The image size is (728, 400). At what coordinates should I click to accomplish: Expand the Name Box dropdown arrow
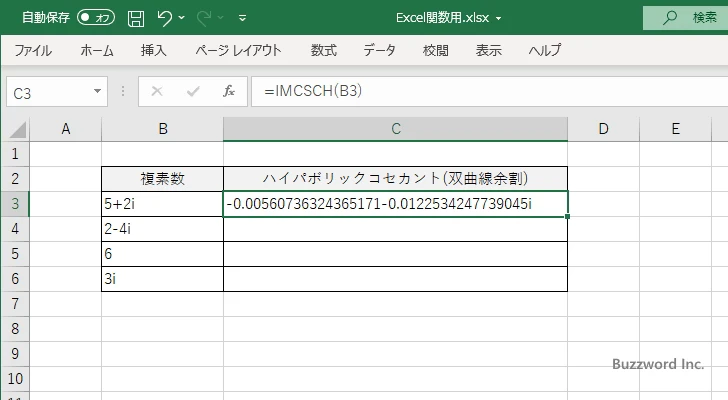point(98,91)
